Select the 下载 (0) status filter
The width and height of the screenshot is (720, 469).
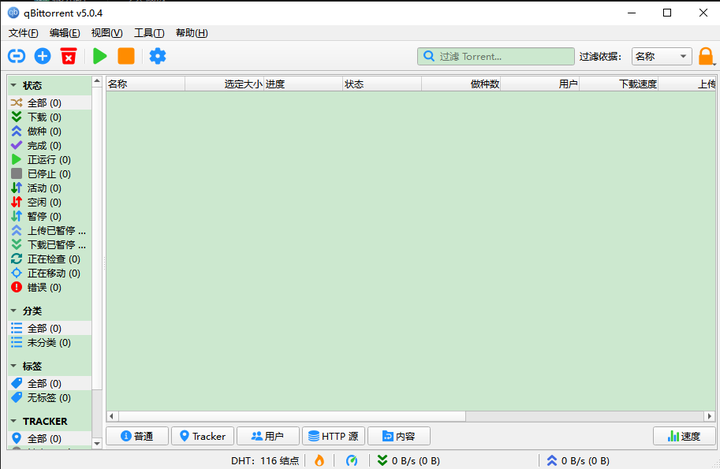tap(49, 117)
